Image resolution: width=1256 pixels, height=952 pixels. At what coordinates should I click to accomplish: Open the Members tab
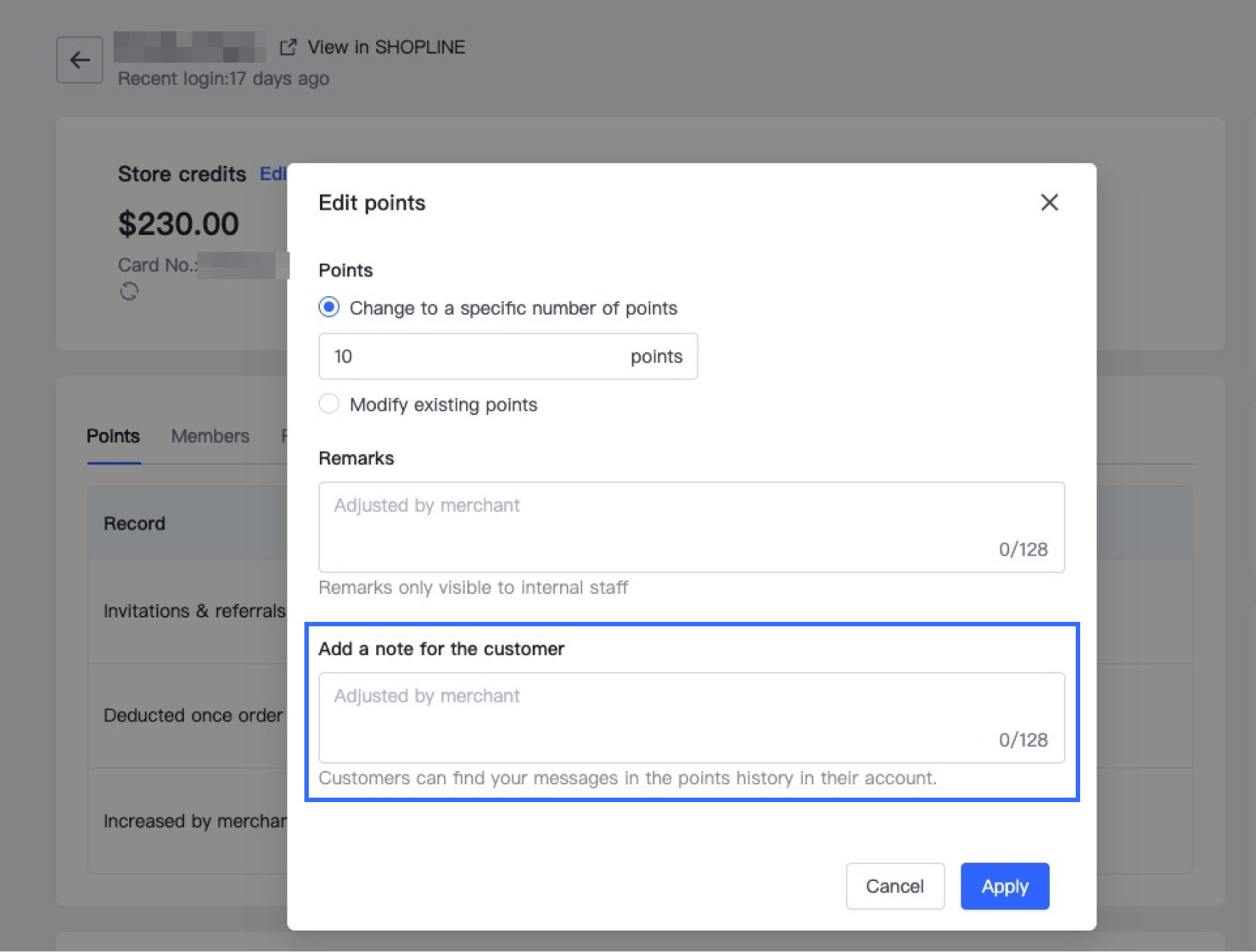211,436
